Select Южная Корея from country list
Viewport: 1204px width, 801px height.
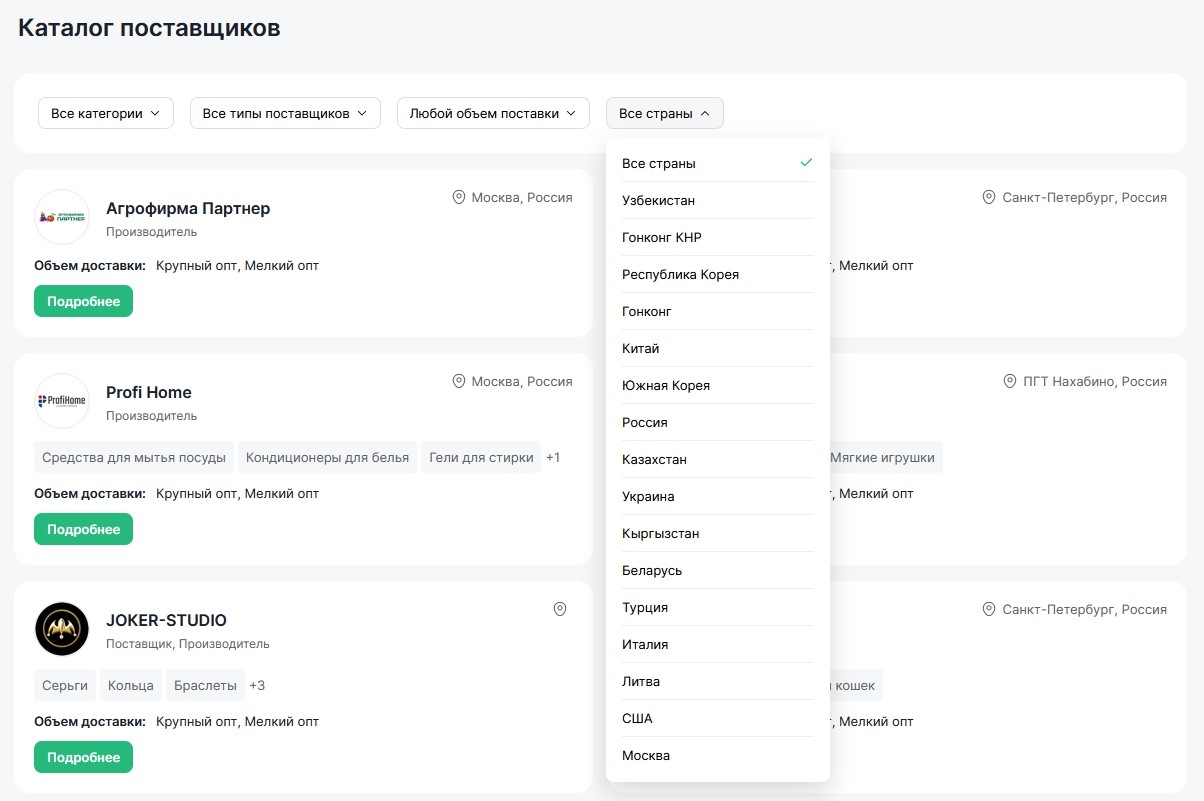717,385
